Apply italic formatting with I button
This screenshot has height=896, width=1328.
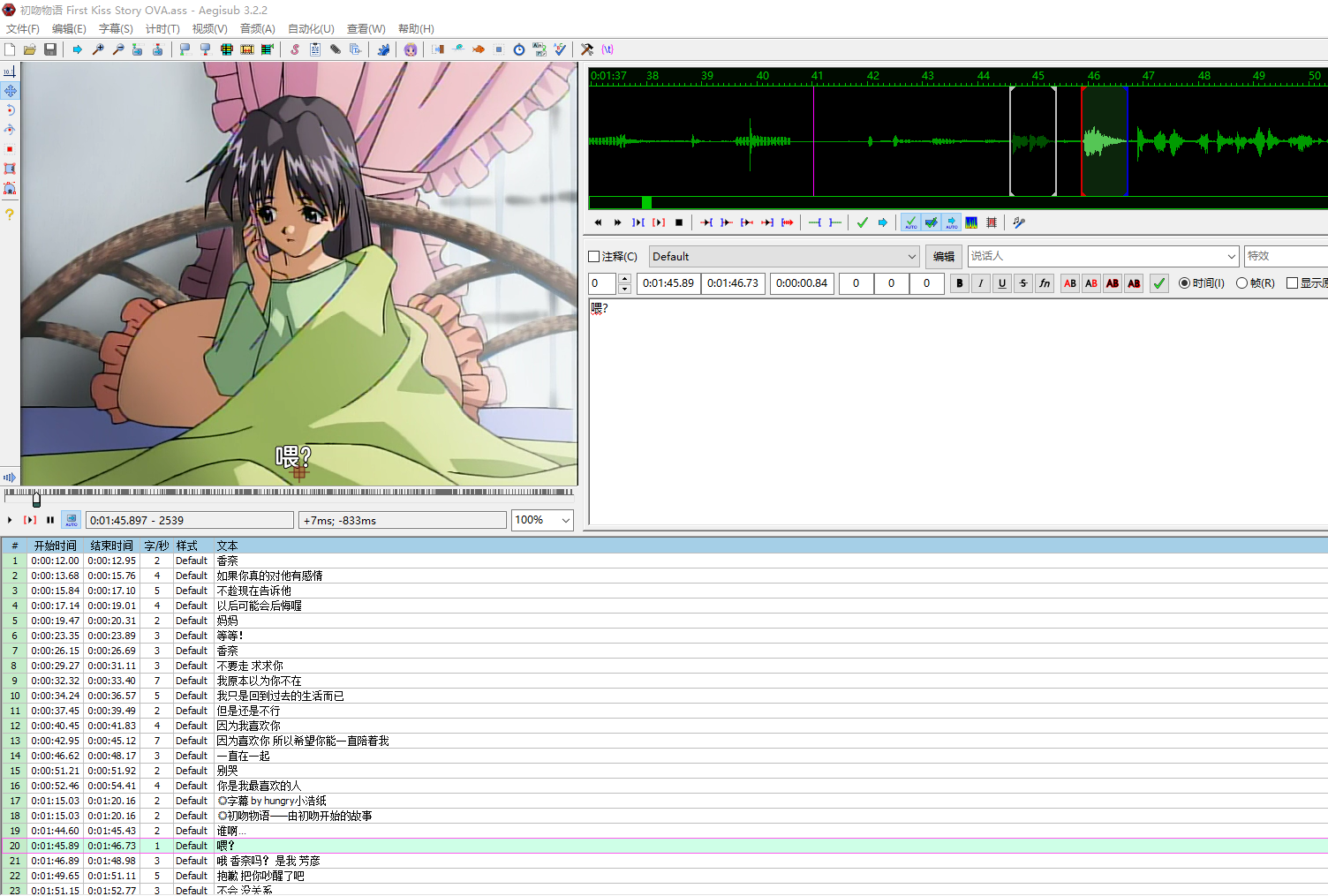pyautogui.click(x=981, y=283)
